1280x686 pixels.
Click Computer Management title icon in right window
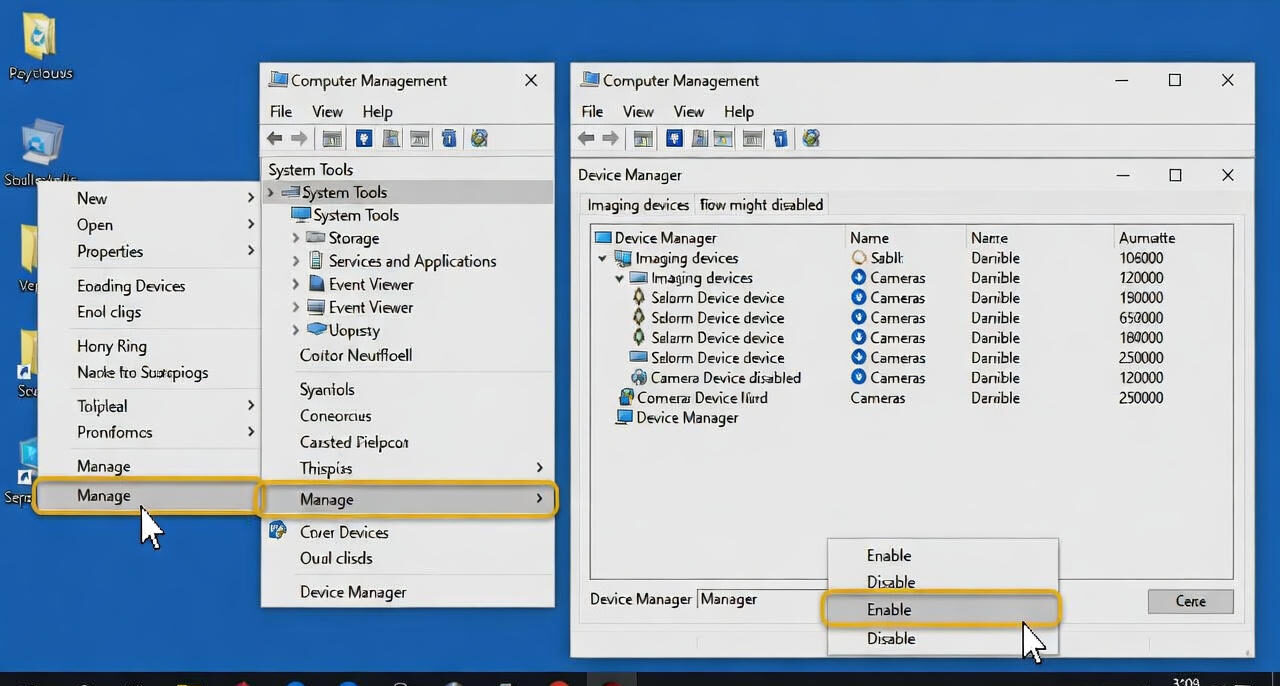pyautogui.click(x=590, y=80)
